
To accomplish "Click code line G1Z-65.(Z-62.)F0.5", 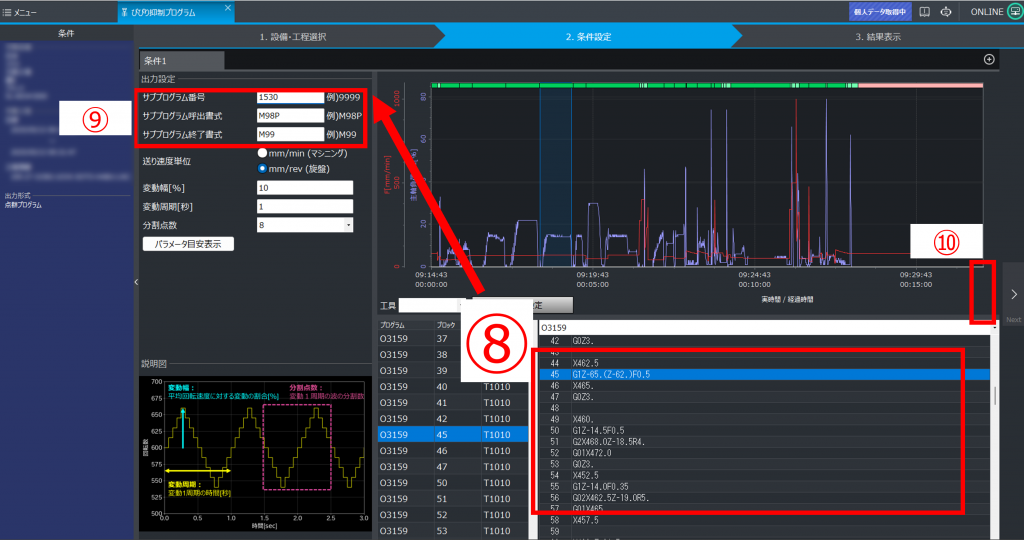I will 764,375.
